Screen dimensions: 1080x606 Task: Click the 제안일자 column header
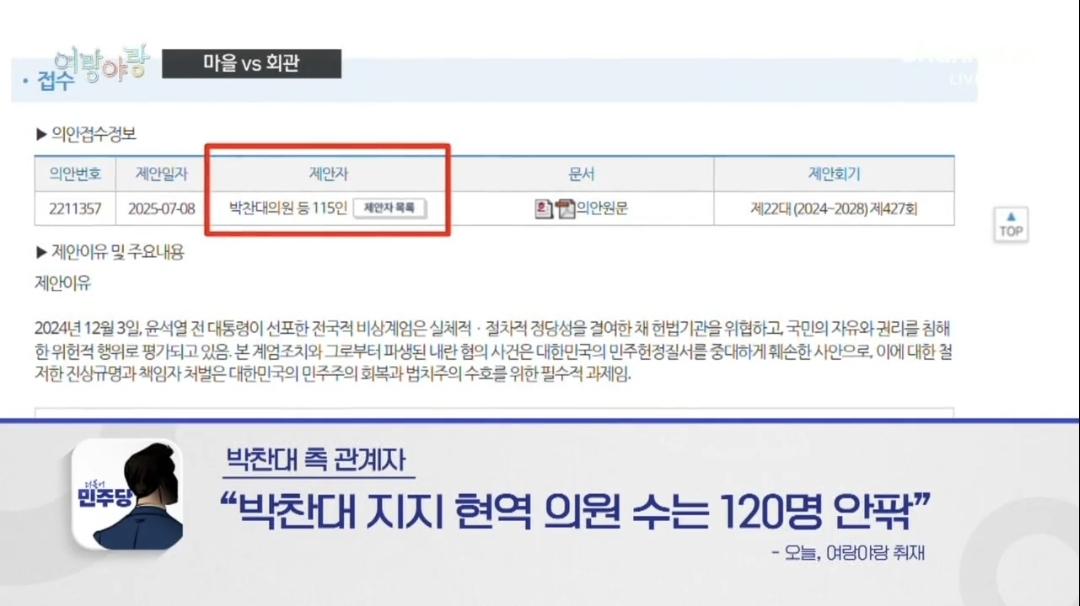tap(161, 174)
